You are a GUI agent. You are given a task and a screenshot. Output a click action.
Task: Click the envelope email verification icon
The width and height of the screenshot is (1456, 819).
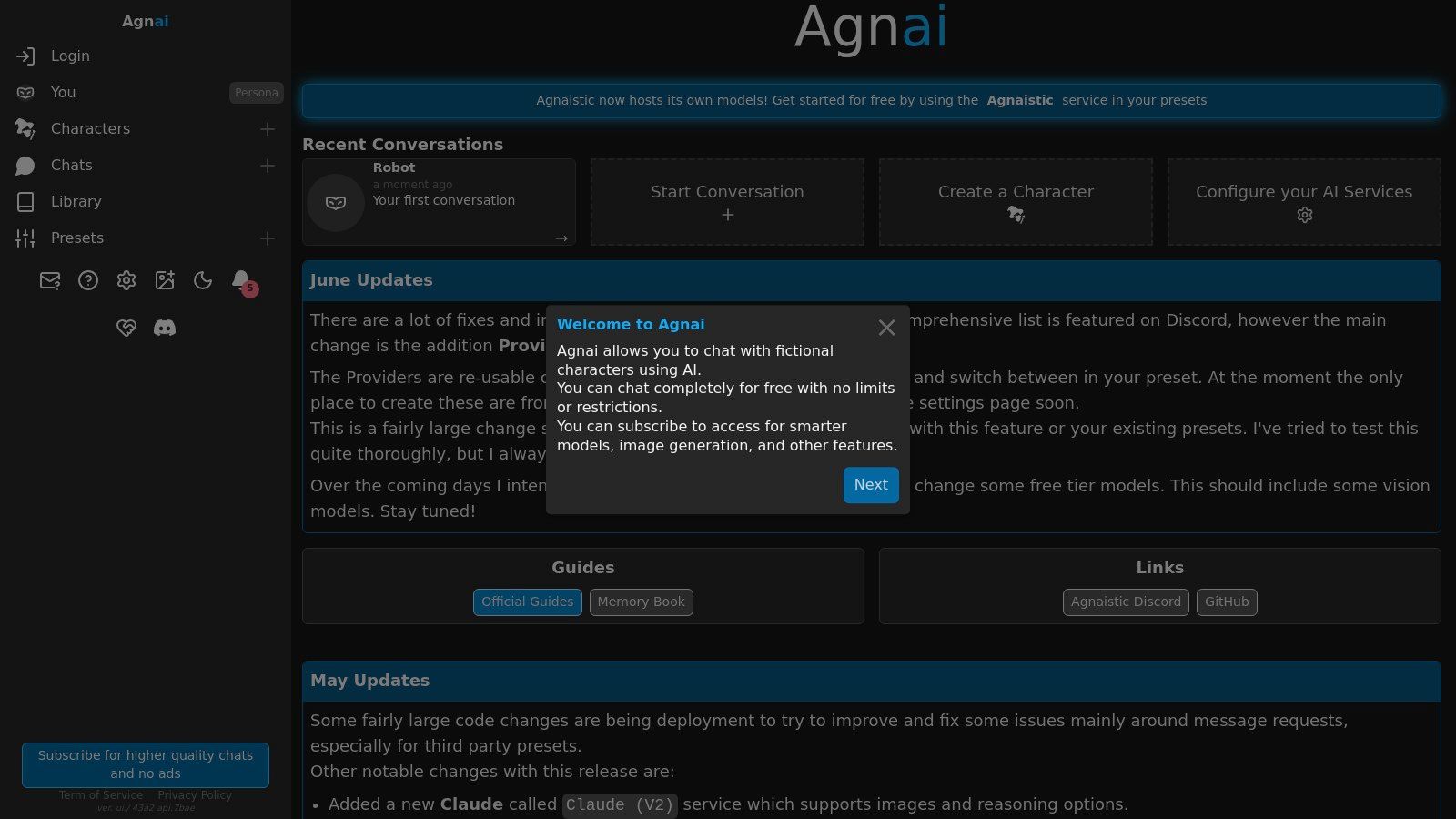click(50, 280)
